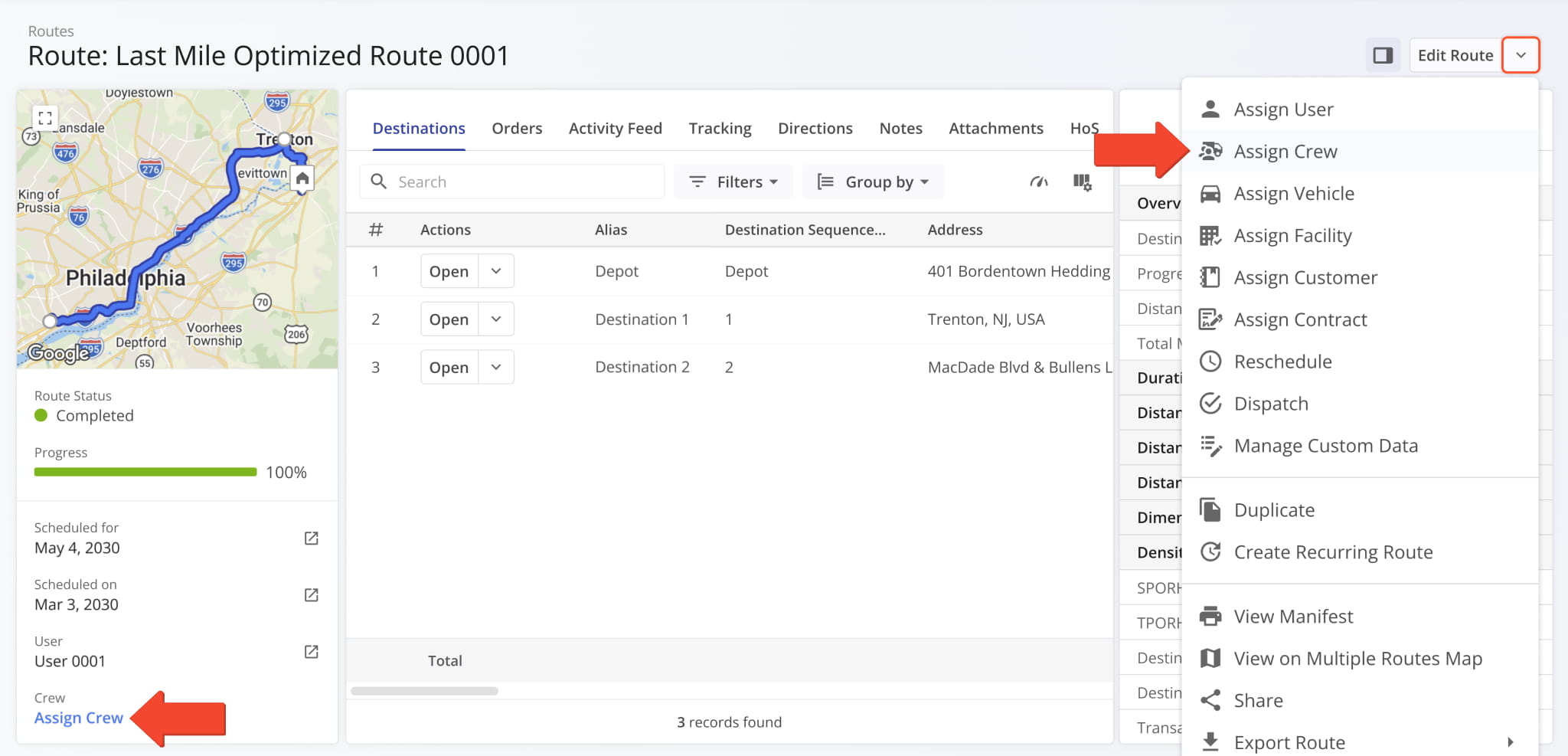This screenshot has width=1568, height=756.
Task: Open the column settings icon
Action: [1082, 182]
